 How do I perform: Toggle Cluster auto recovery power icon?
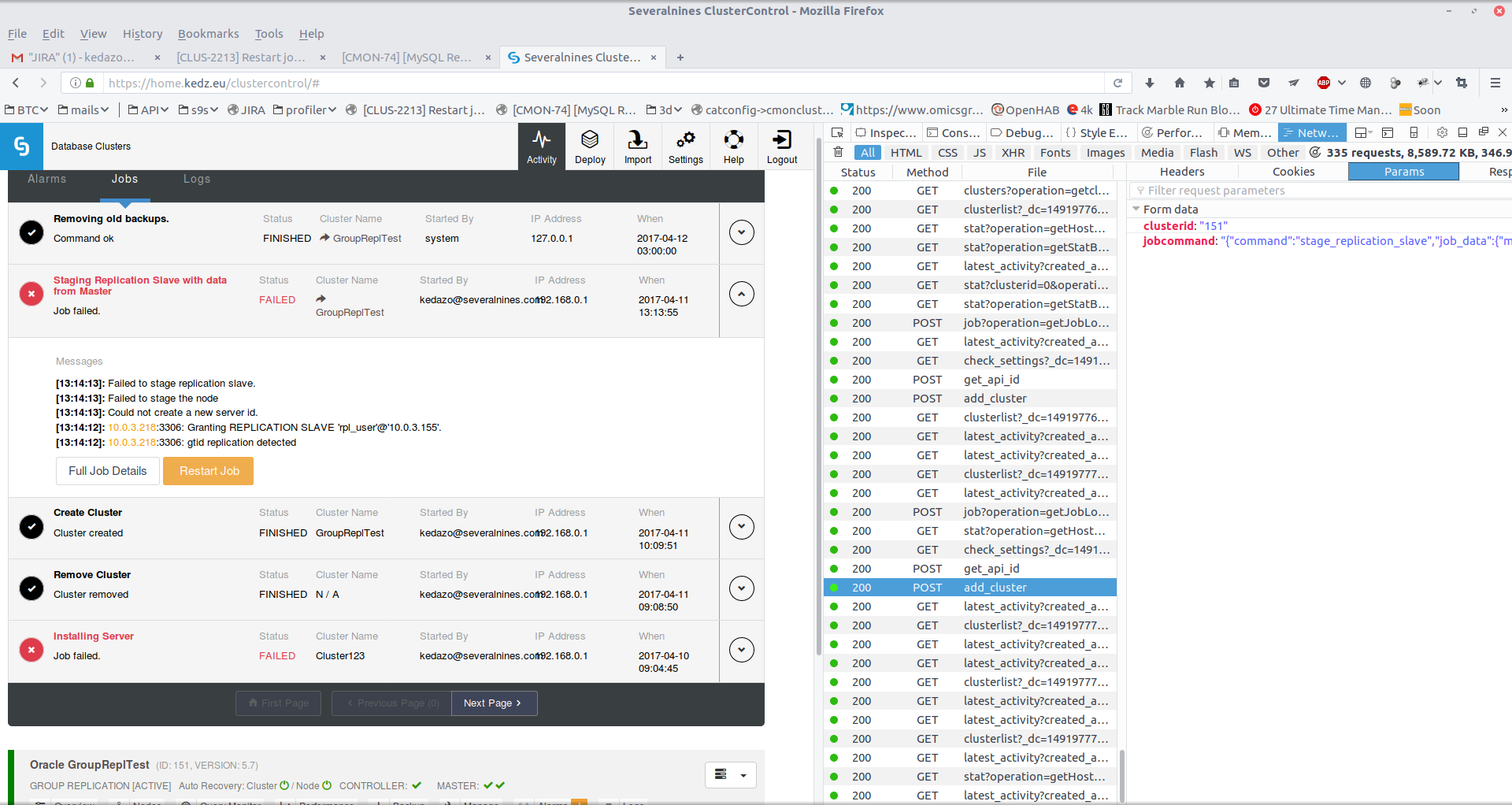(284, 785)
